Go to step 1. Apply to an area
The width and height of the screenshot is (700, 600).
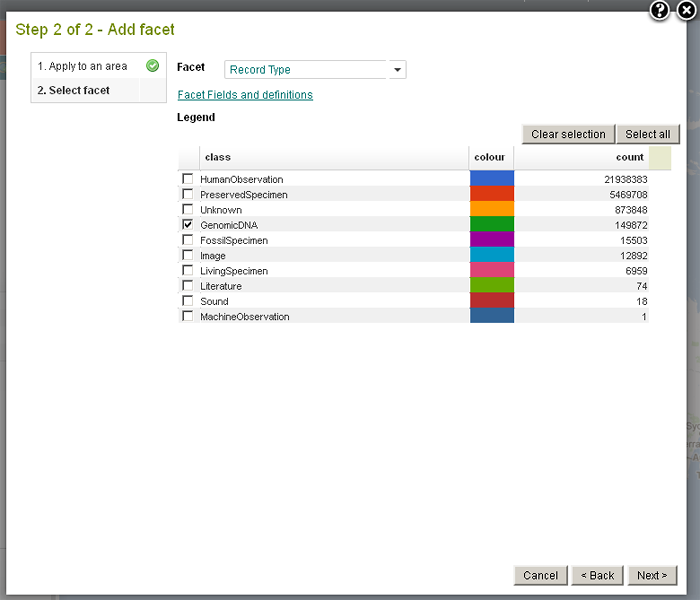pyautogui.click(x=82, y=66)
